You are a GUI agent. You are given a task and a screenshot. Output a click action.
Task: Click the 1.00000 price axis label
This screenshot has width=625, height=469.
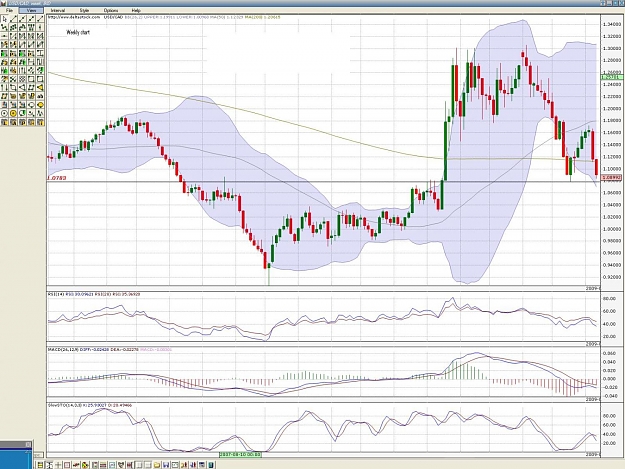point(613,229)
